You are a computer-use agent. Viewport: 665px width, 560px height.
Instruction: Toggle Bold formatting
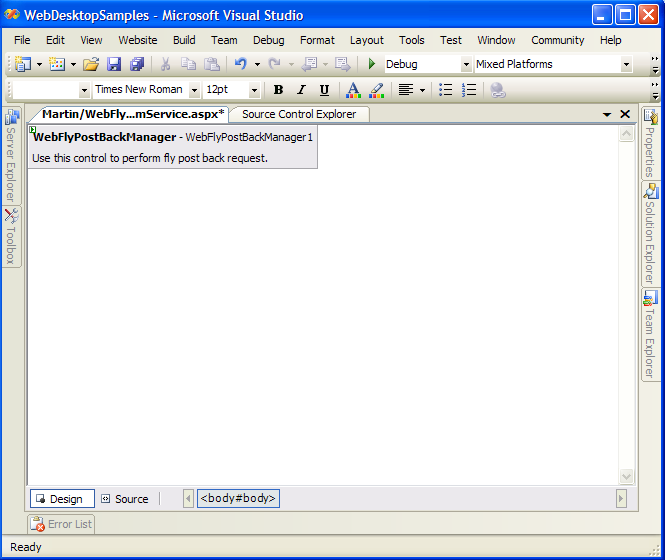pyautogui.click(x=278, y=90)
